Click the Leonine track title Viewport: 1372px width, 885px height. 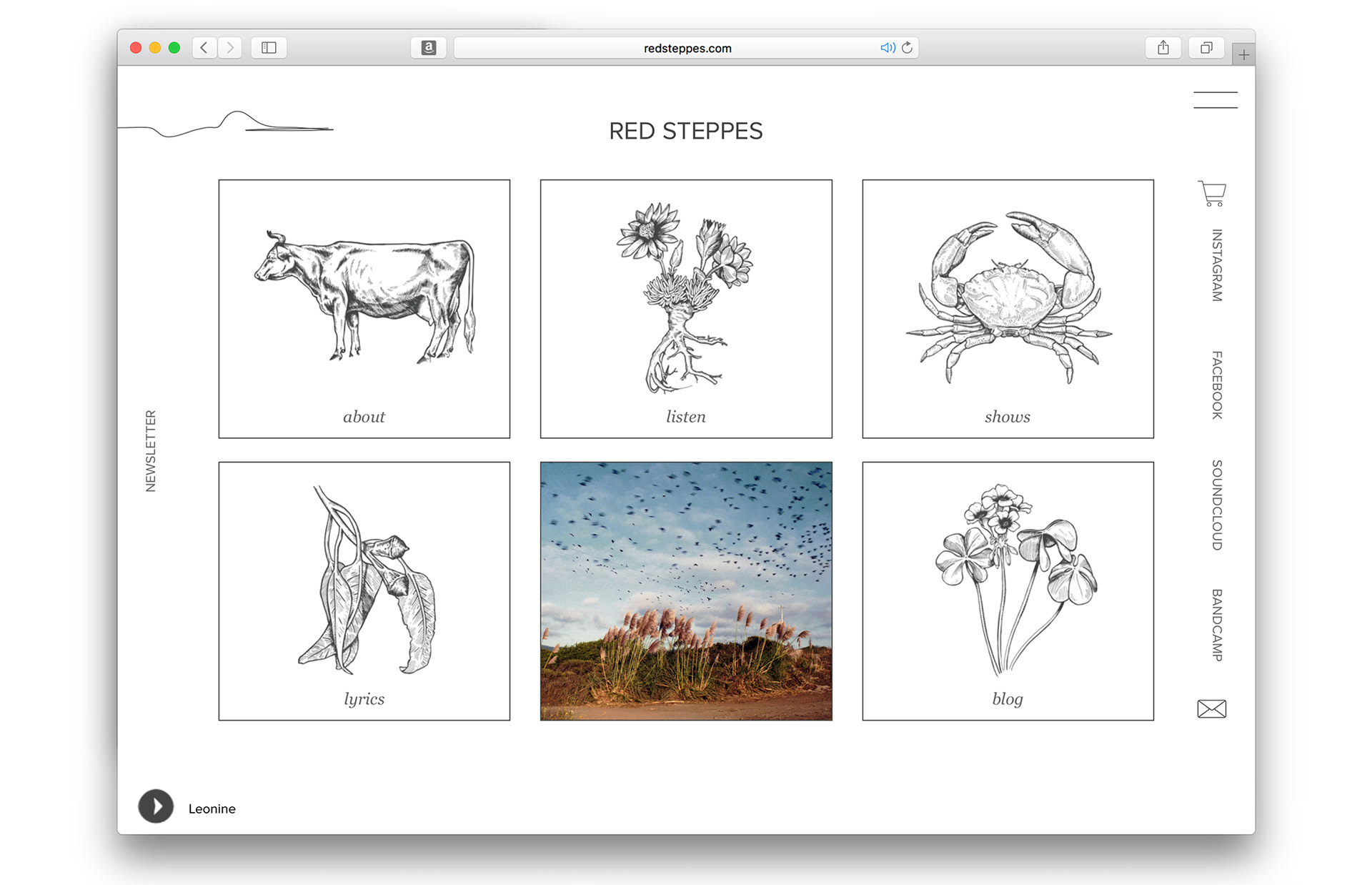(x=212, y=809)
